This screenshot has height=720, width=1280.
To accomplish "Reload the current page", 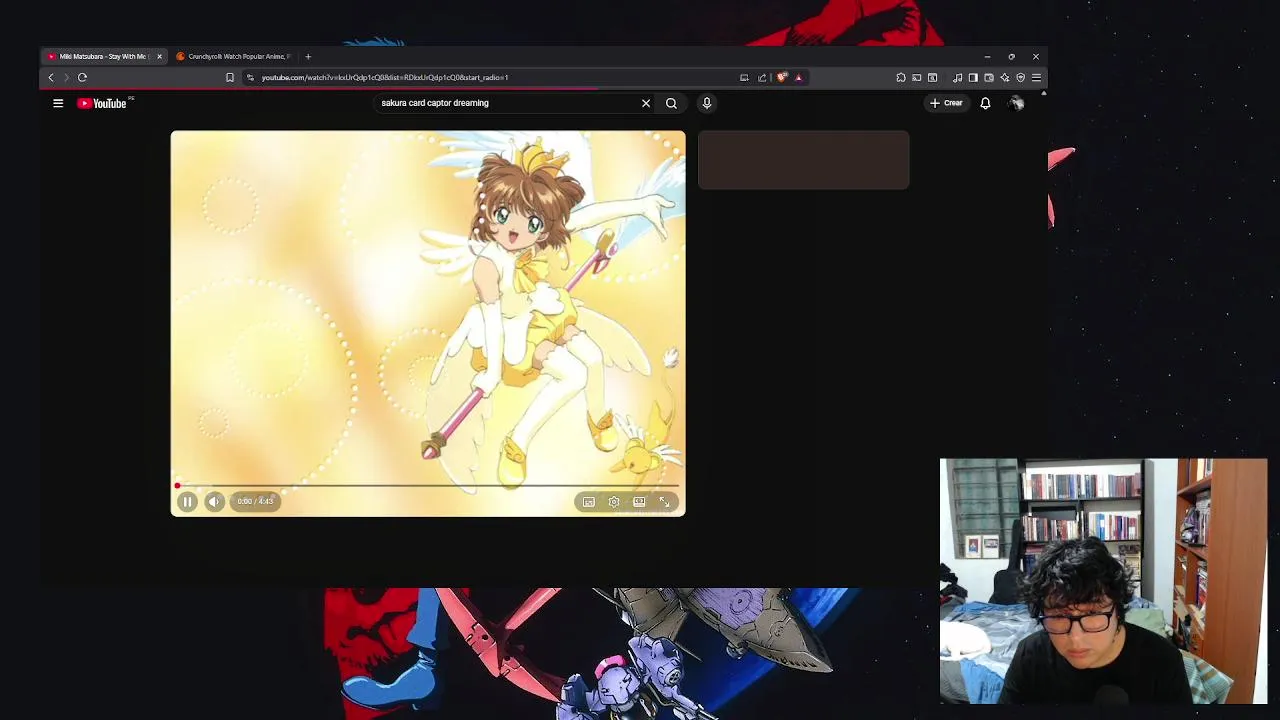I will pyautogui.click(x=82, y=77).
